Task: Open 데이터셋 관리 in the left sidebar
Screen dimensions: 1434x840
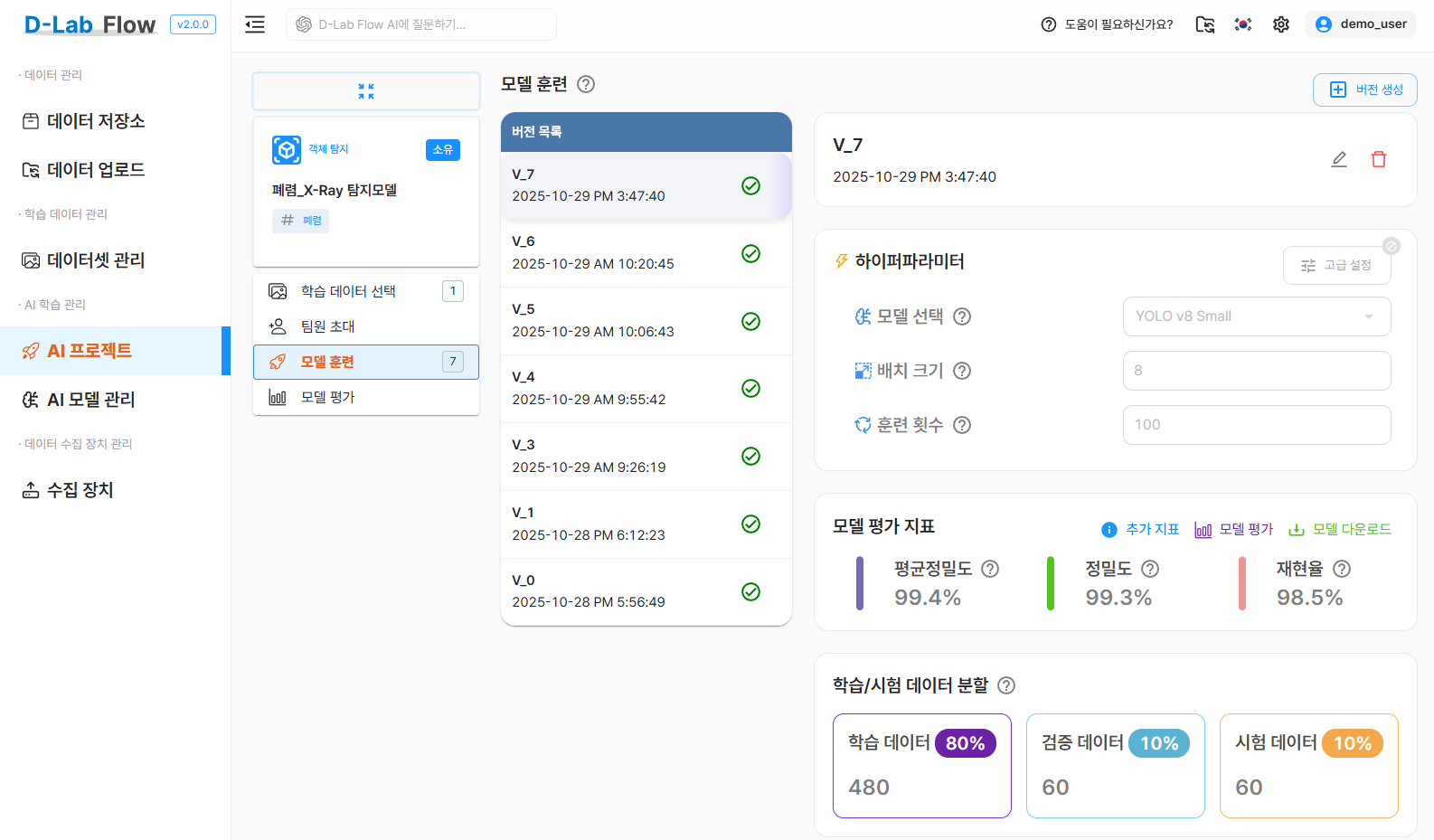Action: tap(96, 260)
